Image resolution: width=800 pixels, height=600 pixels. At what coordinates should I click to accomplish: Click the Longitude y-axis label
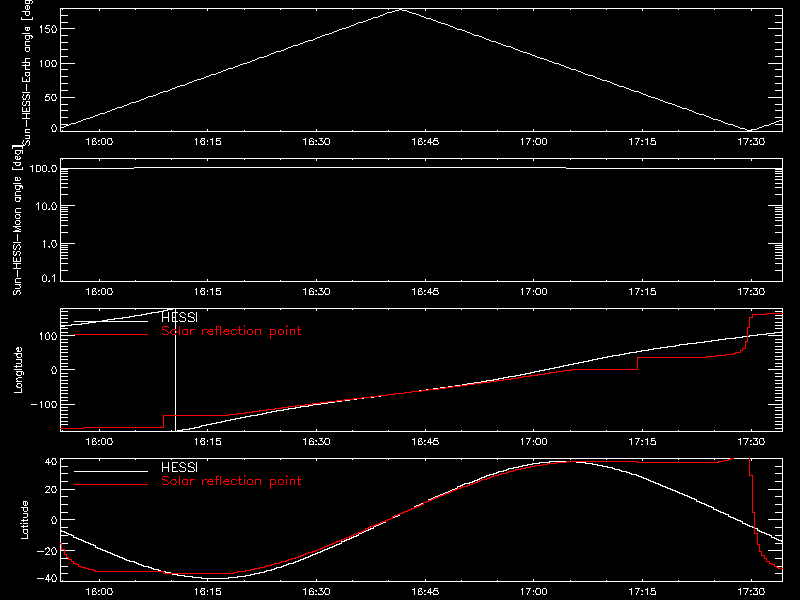[x=18, y=370]
